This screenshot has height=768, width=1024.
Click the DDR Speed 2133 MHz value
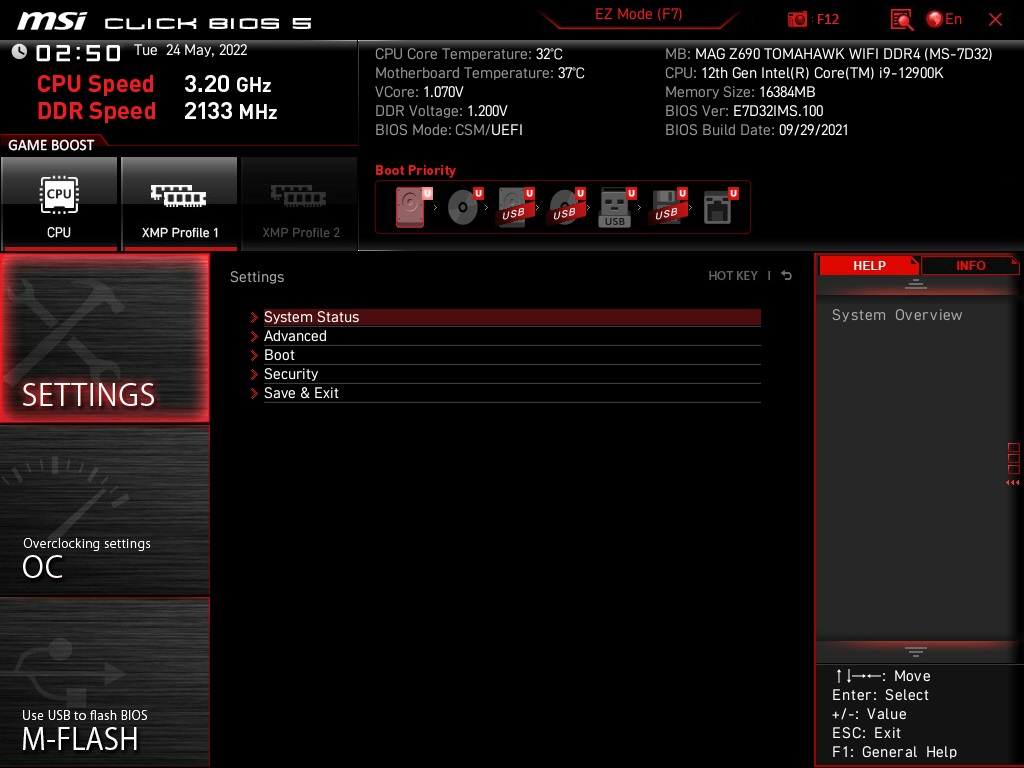(231, 112)
